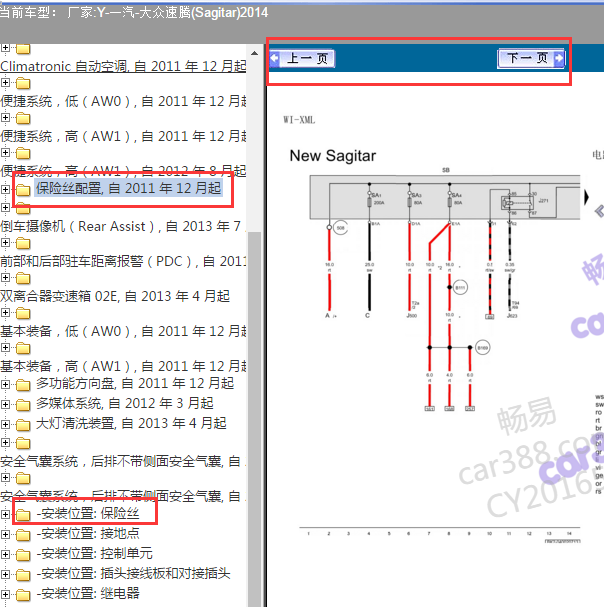Expand -安装位置: 保险丝 tree node
The height and width of the screenshot is (607, 604).
[5, 514]
